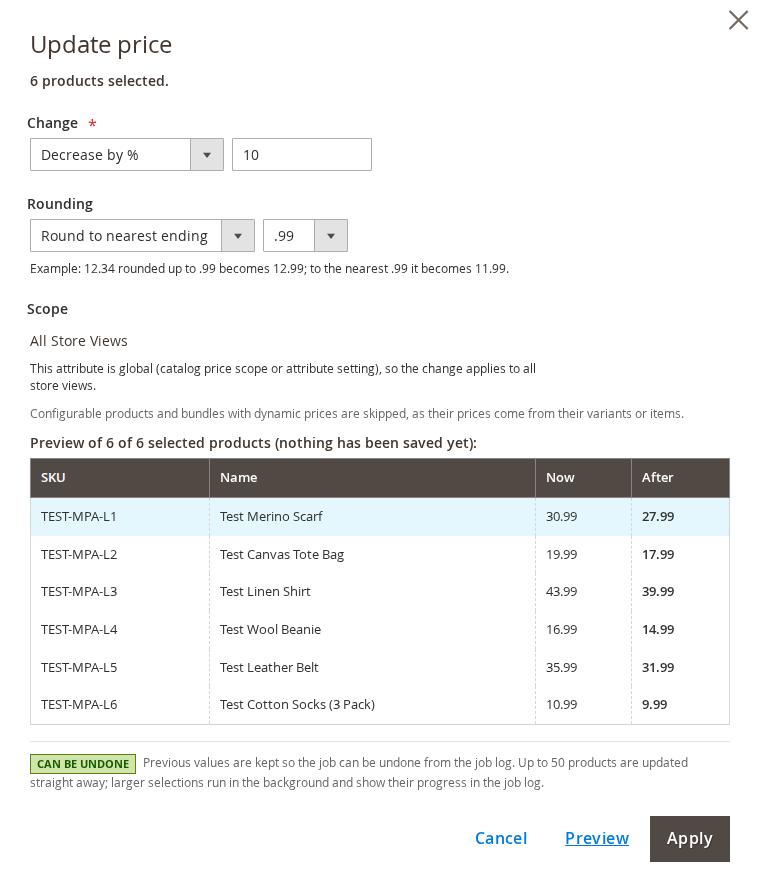Click the current price 10.99
This screenshot has height=892, width=760.
(x=561, y=705)
